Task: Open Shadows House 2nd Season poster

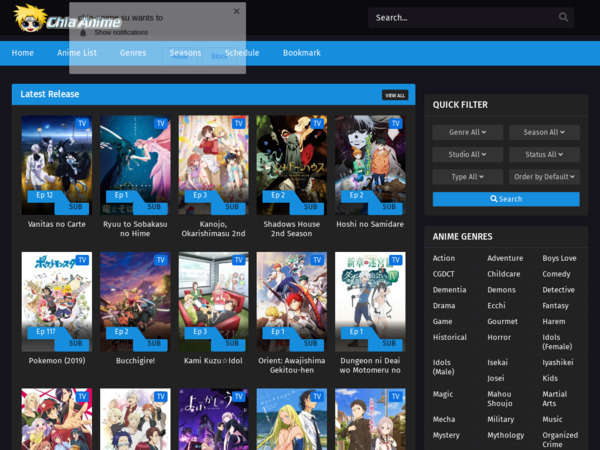Action: [x=292, y=165]
